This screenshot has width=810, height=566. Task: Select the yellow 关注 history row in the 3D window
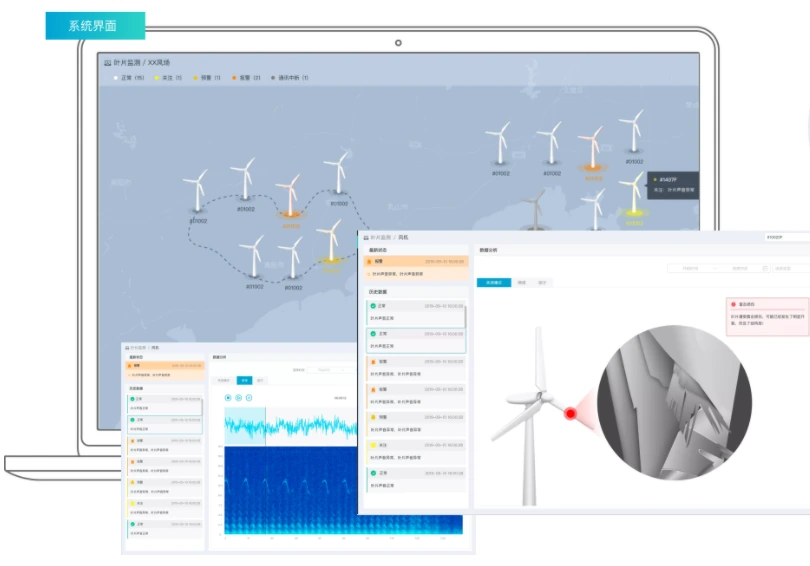tap(416, 452)
